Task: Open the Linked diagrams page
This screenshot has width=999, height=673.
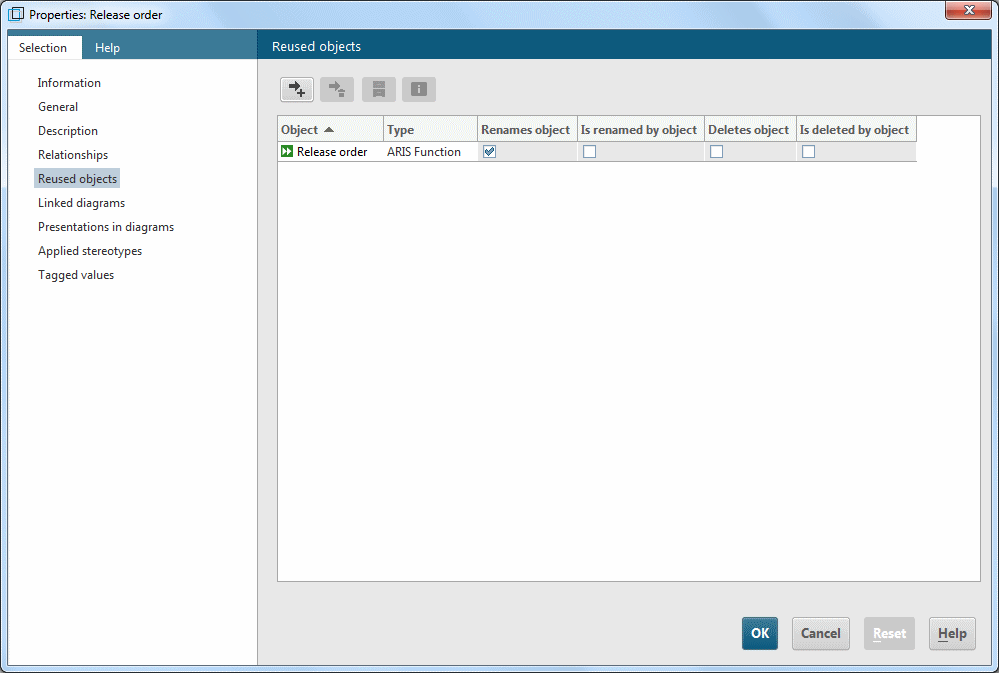Action: pos(81,203)
